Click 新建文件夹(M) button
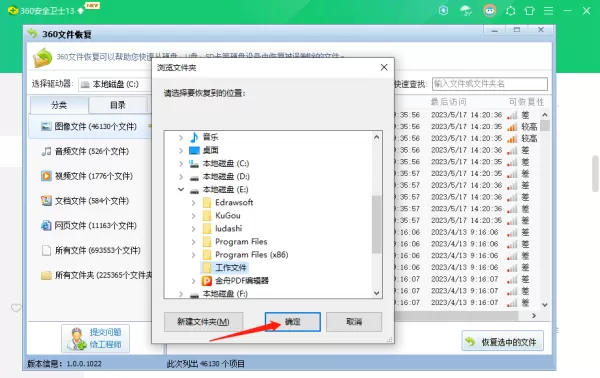 coord(203,322)
